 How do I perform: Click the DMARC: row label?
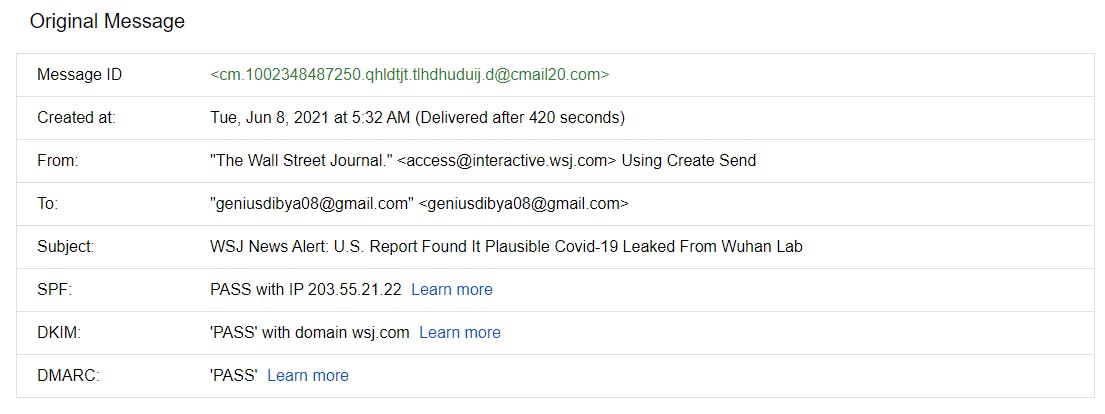(x=68, y=376)
